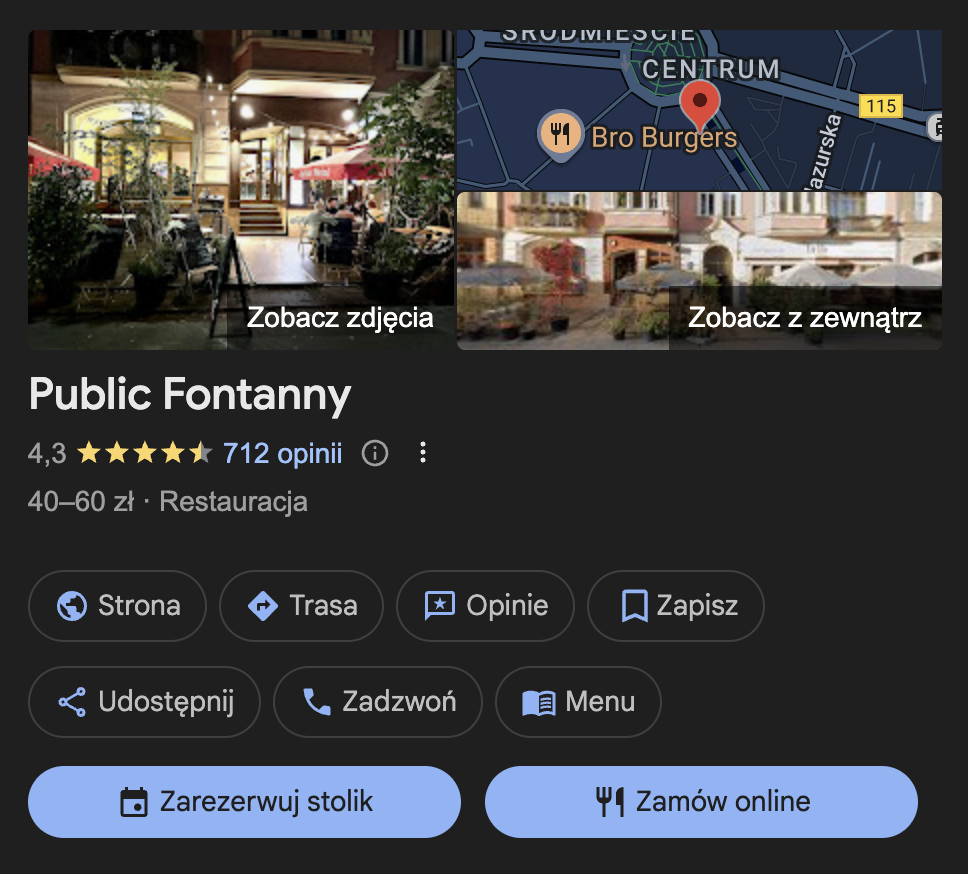Get directions with the Trasa button

pyautogui.click(x=301, y=606)
